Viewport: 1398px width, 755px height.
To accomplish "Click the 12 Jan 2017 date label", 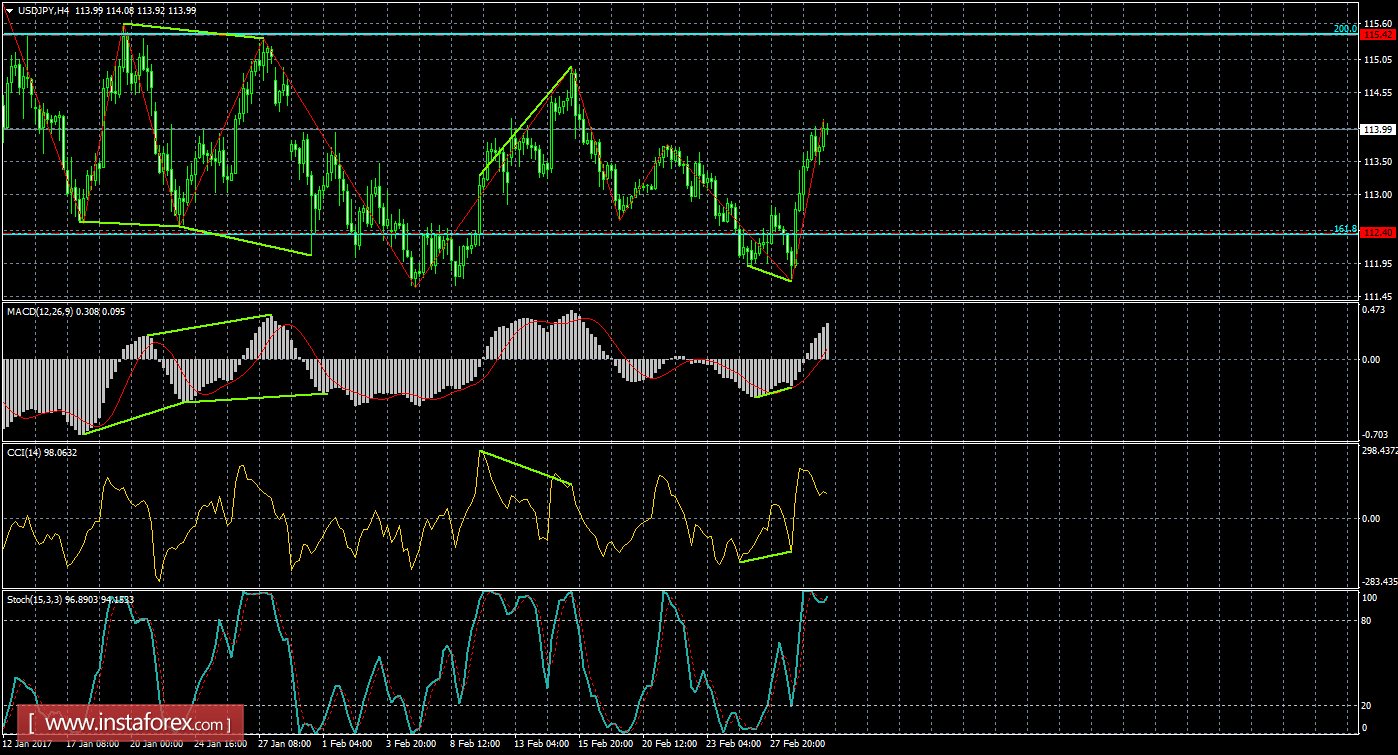I will 28,745.
